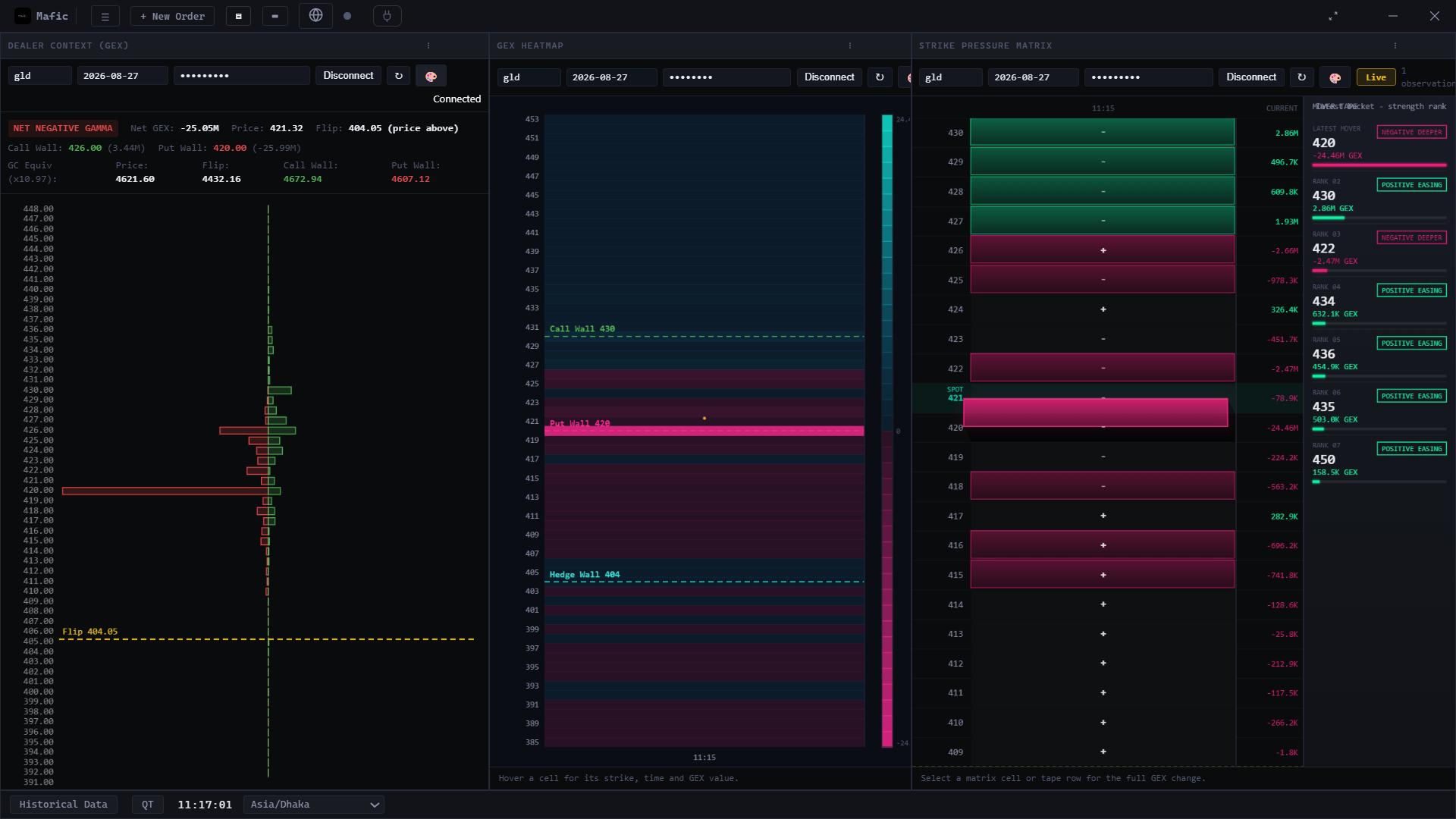Disconnect the Strike Pressure Matrix feed
Viewport: 1456px width, 819px height.
pyautogui.click(x=1251, y=77)
